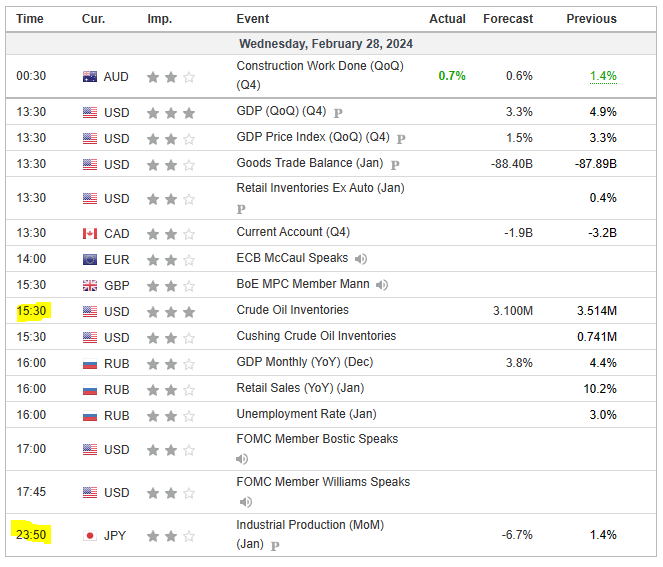Click the Japanese flag in the JPY row

click(x=90, y=536)
